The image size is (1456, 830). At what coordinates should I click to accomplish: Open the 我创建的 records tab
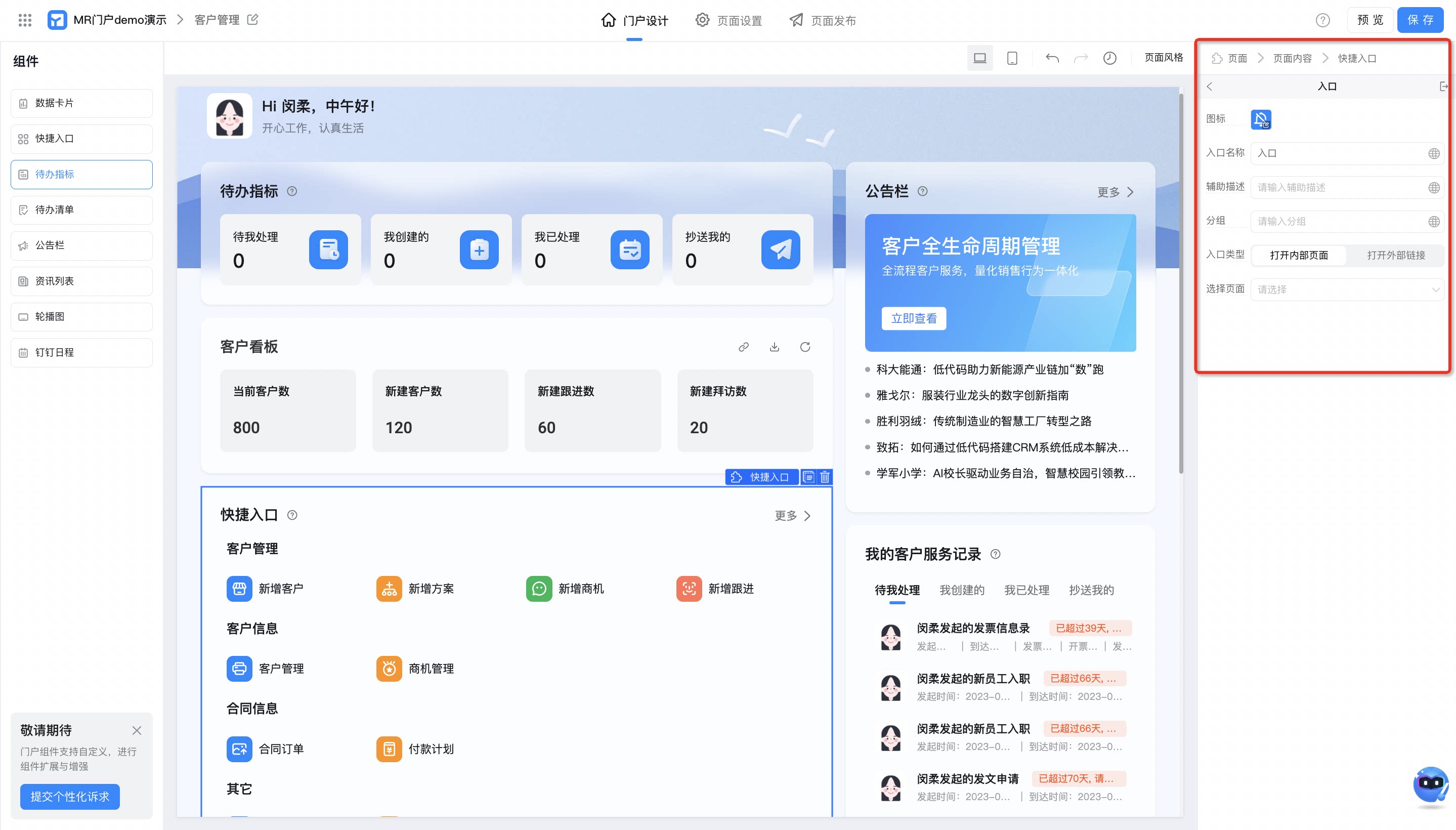(x=961, y=590)
